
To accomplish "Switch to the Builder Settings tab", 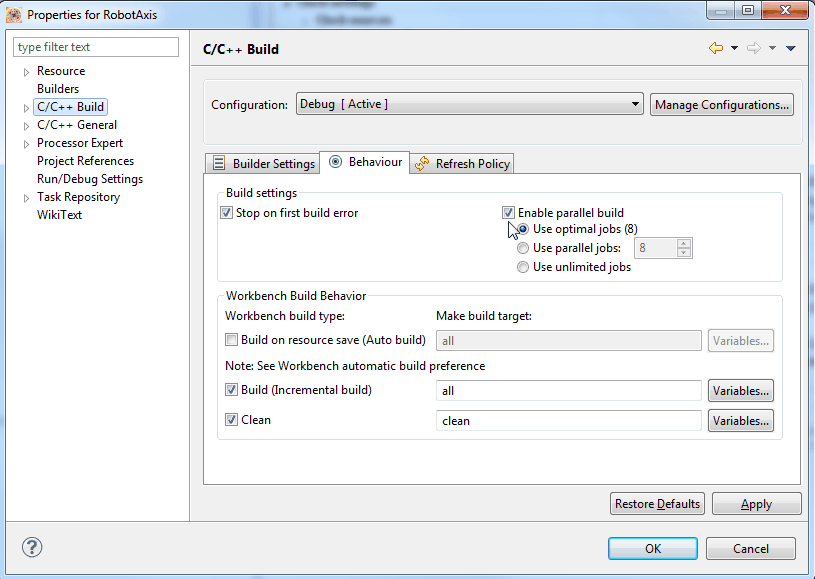I will click(262, 164).
